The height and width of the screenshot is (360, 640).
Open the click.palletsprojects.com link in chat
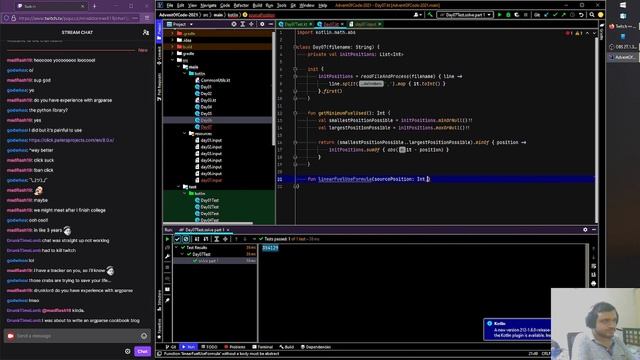pyautogui.click(x=71, y=140)
